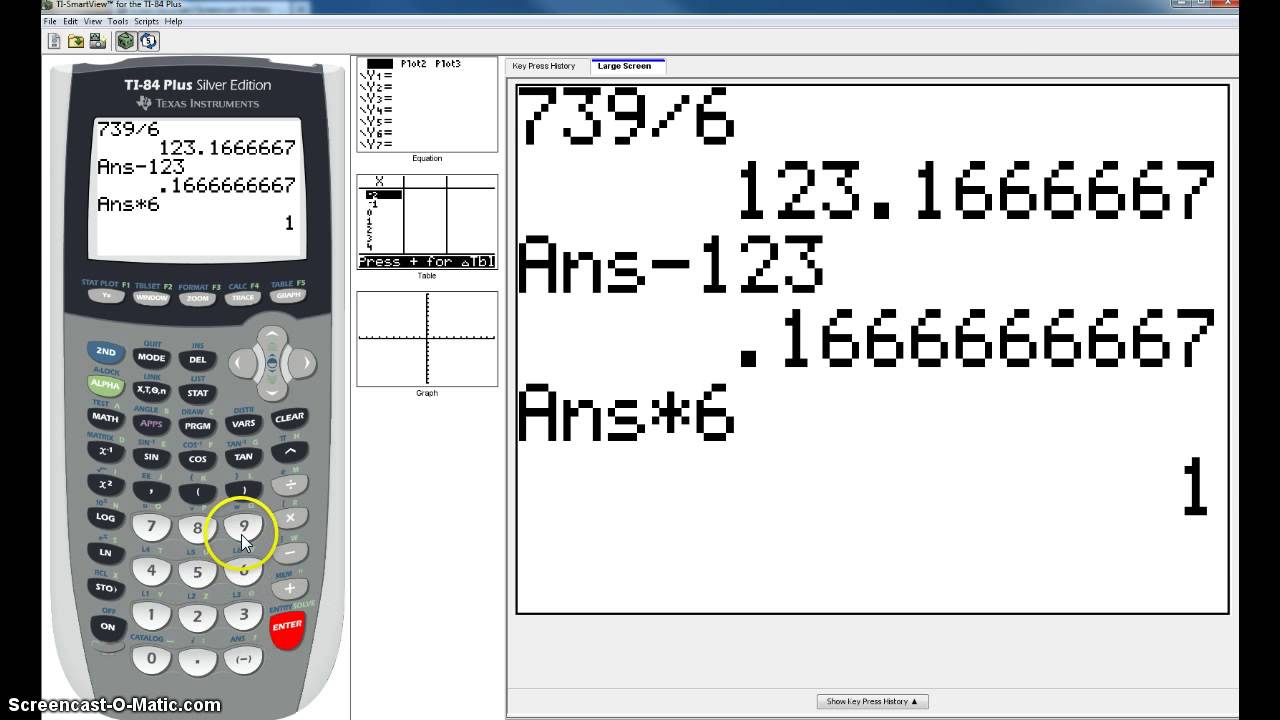Click the number 3 key
Viewport: 1280px width, 720px height.
pos(243,615)
